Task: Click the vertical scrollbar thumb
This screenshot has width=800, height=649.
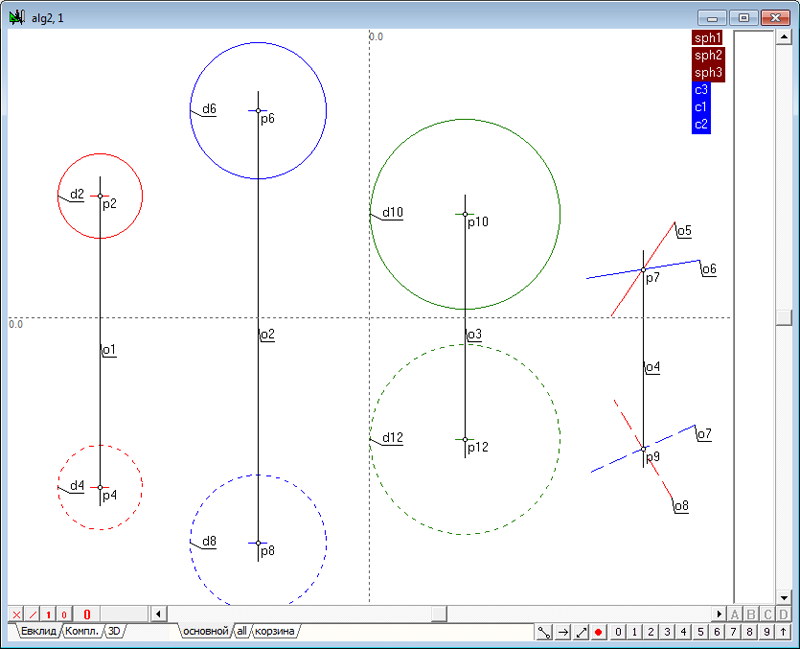Action: point(783,317)
